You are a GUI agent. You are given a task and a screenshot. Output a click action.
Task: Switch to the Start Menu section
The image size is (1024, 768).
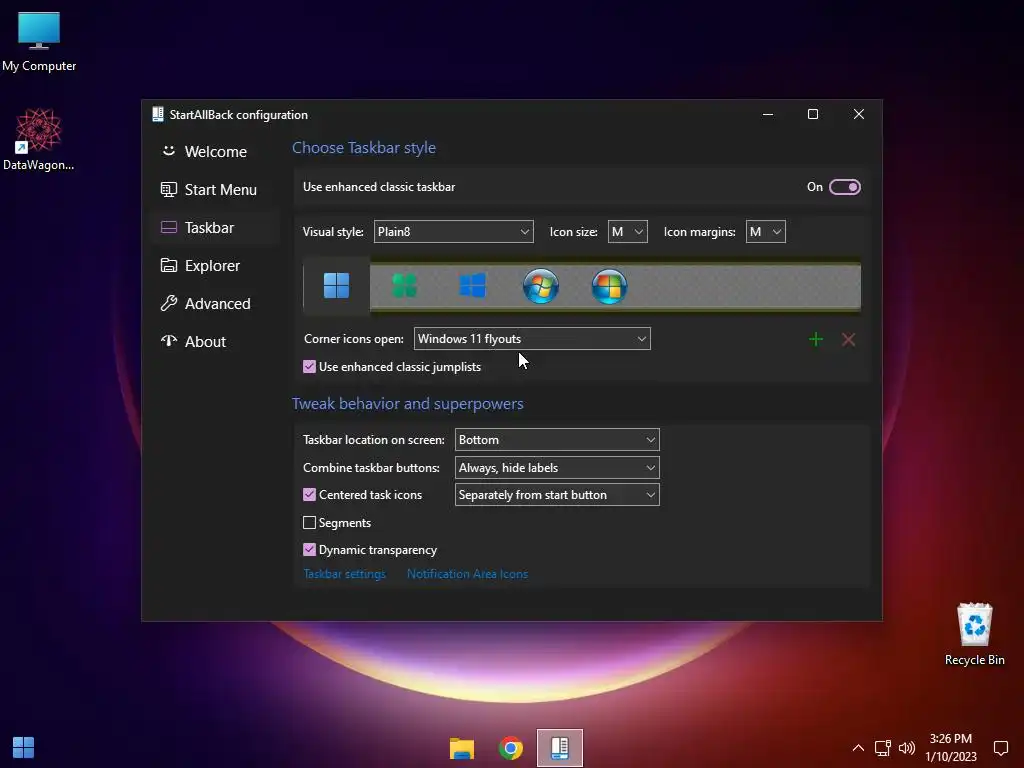(215, 189)
